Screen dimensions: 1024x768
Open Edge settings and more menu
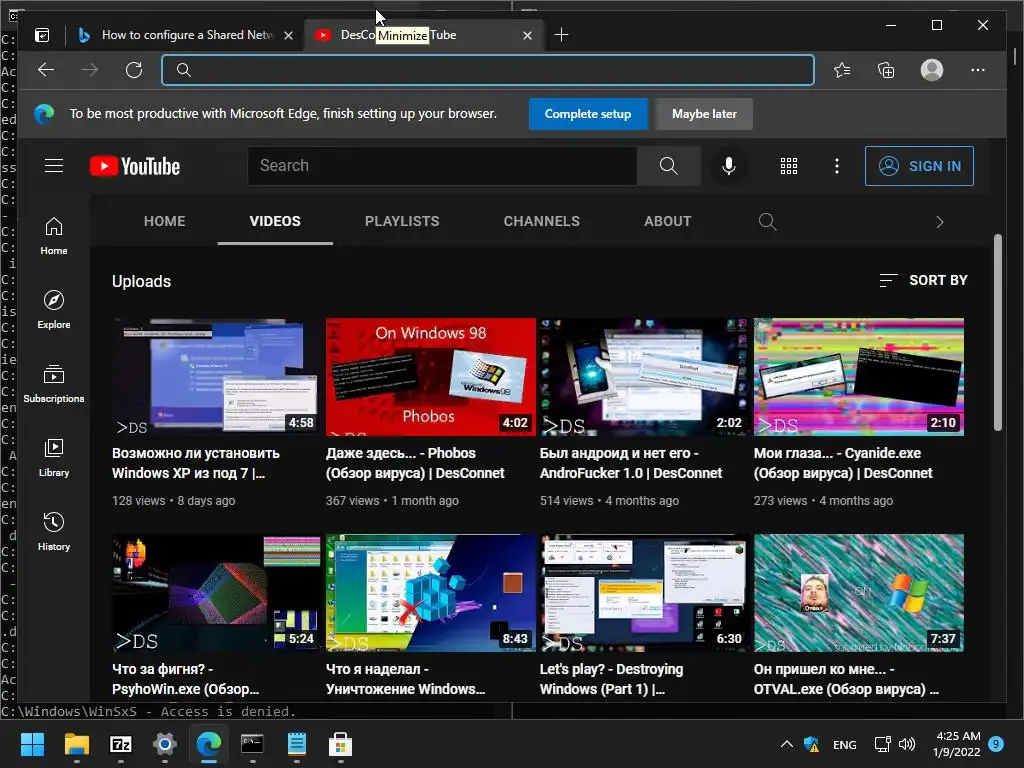978,70
